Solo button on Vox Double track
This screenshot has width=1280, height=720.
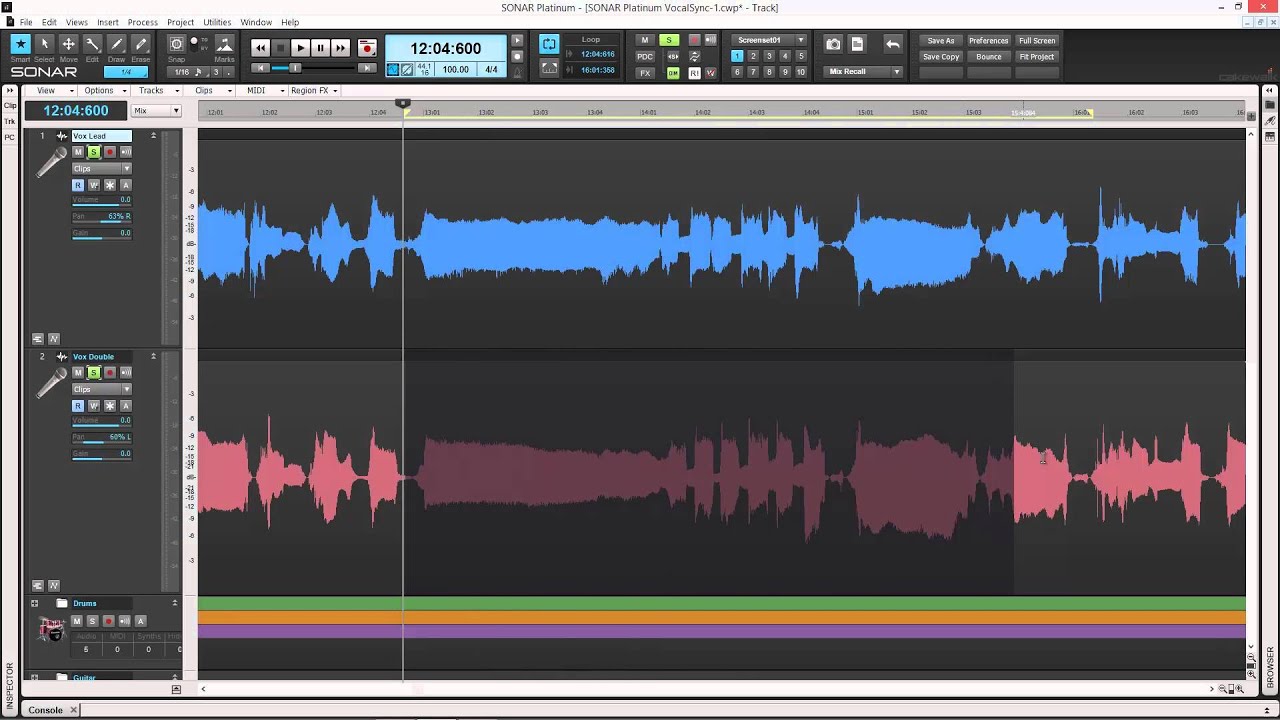(94, 373)
